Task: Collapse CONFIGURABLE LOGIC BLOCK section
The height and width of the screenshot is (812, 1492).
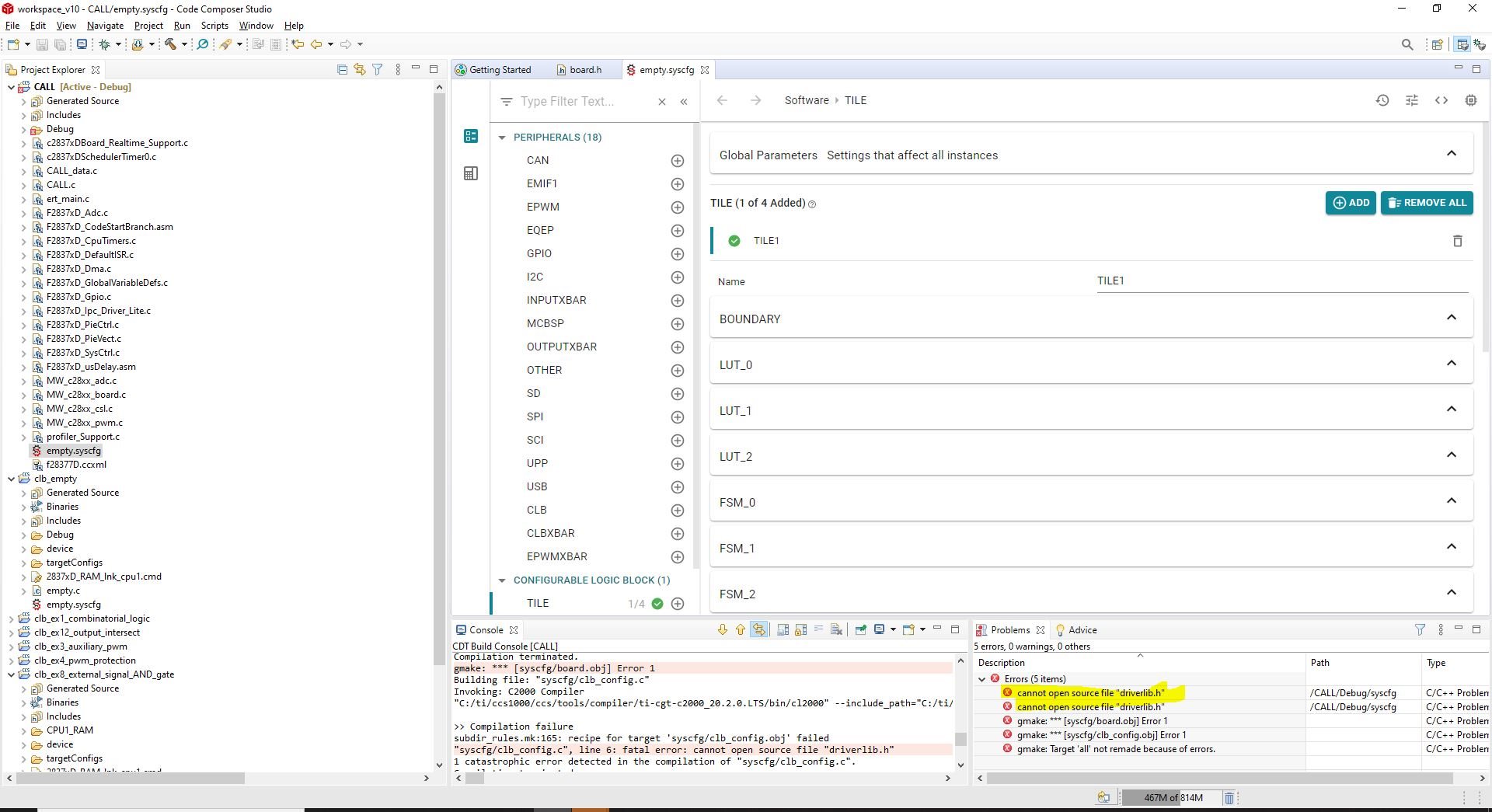Action: [x=502, y=580]
